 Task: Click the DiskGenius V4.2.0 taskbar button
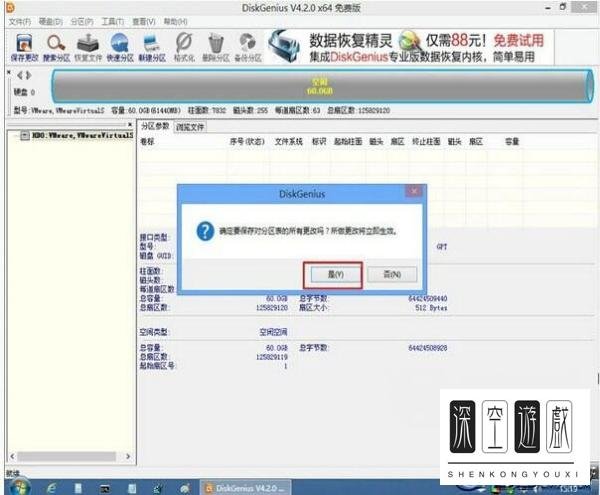point(245,488)
